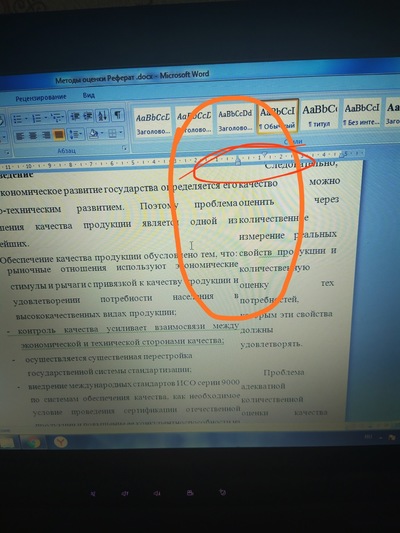Click the text 'ИСО серии 9000'

click(x=208, y=383)
